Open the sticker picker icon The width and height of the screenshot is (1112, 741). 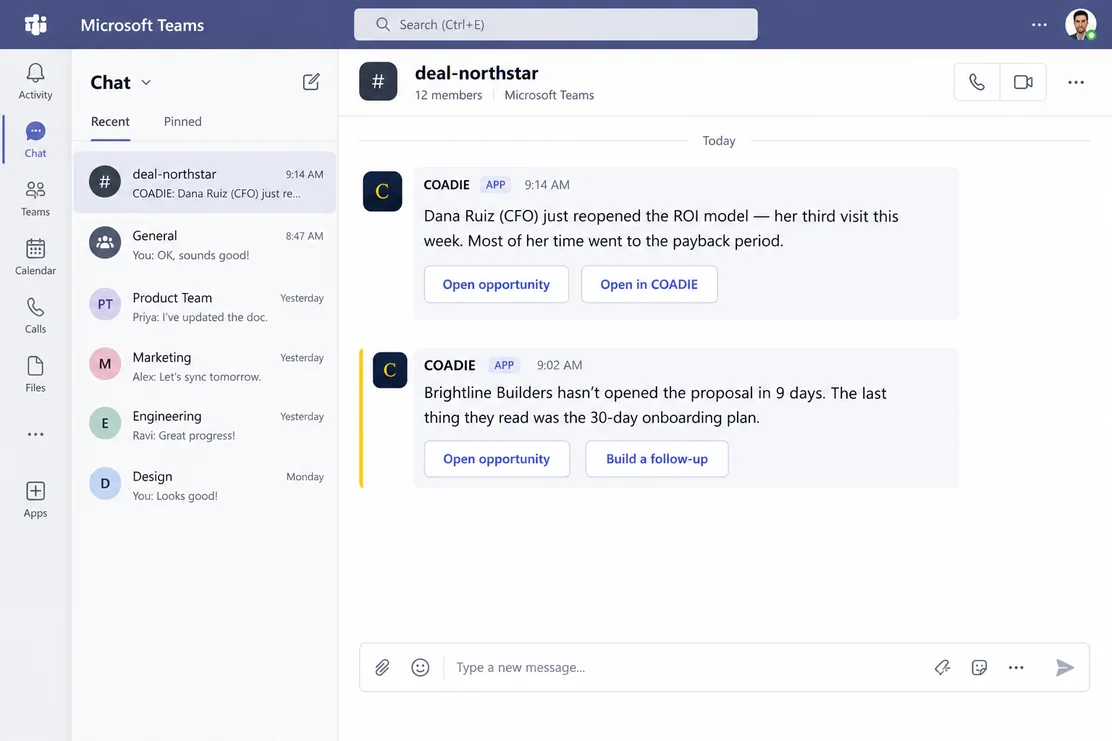[979, 667]
